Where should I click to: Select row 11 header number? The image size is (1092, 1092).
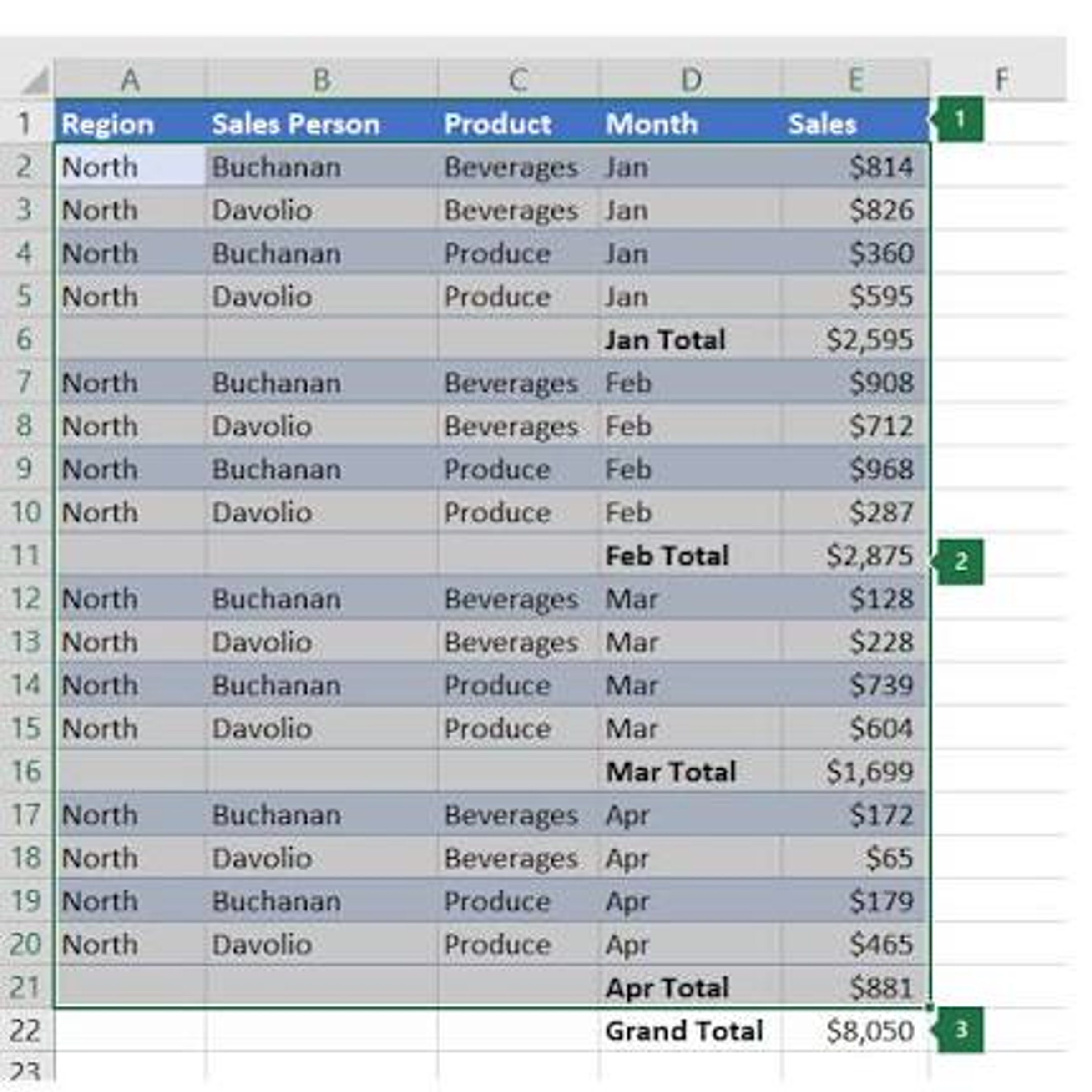point(26,555)
